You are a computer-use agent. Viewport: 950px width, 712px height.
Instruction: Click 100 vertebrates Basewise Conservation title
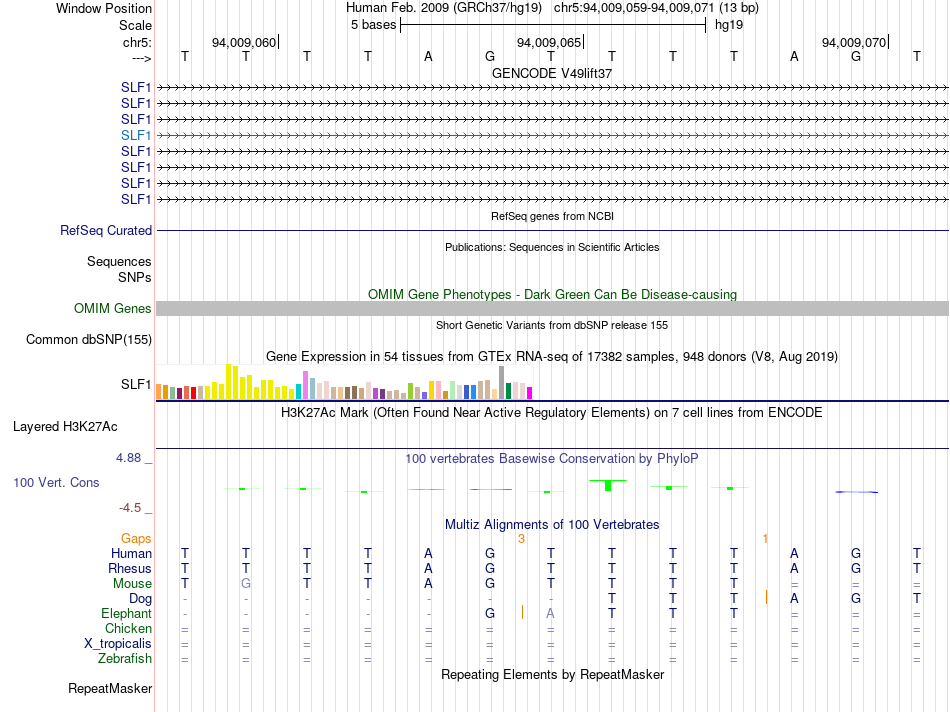click(x=552, y=459)
